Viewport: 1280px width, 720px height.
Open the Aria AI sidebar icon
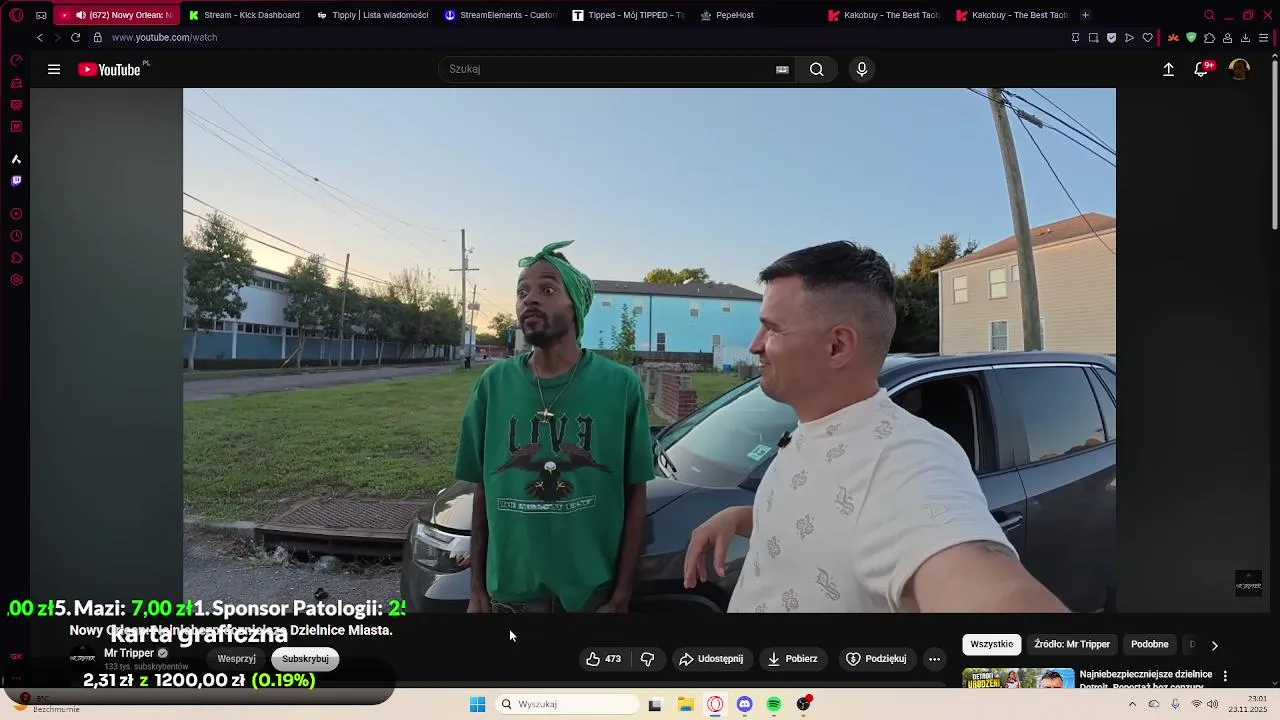pos(16,159)
